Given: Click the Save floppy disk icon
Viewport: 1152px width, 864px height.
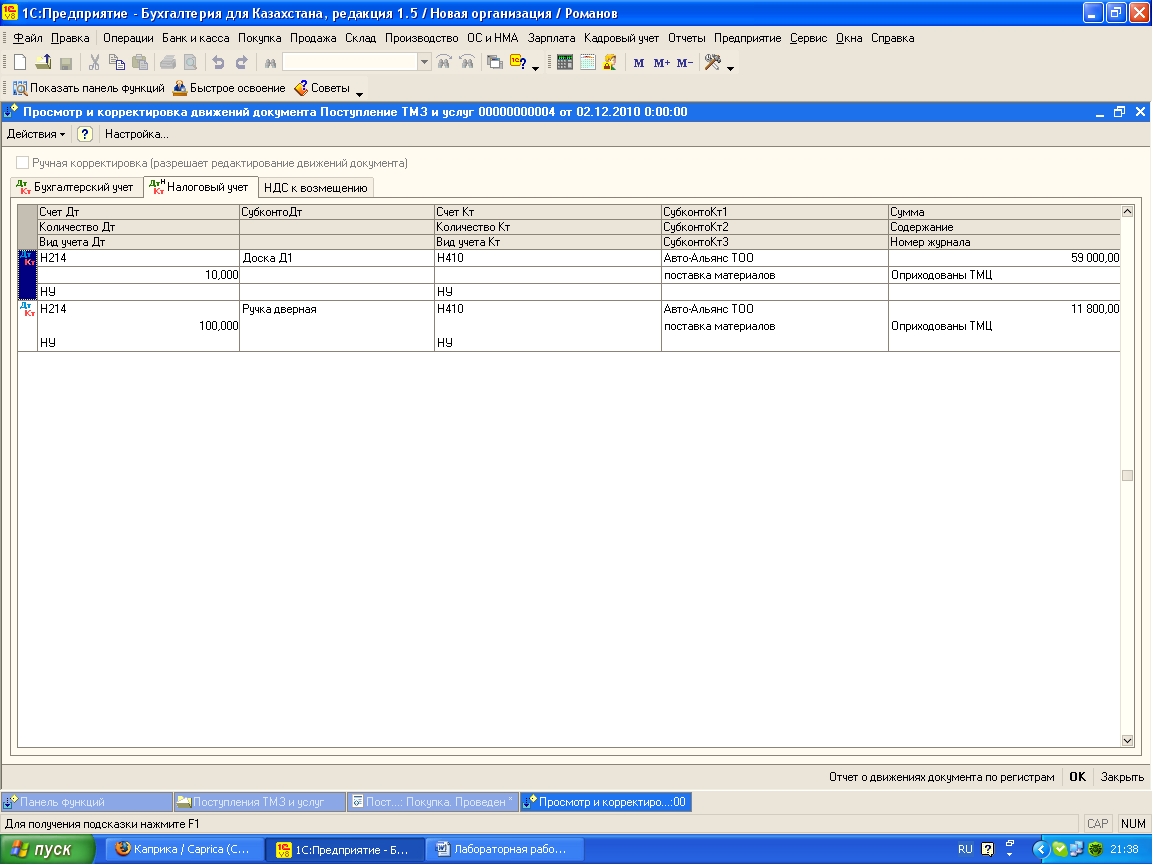Looking at the screenshot, I should coord(66,63).
